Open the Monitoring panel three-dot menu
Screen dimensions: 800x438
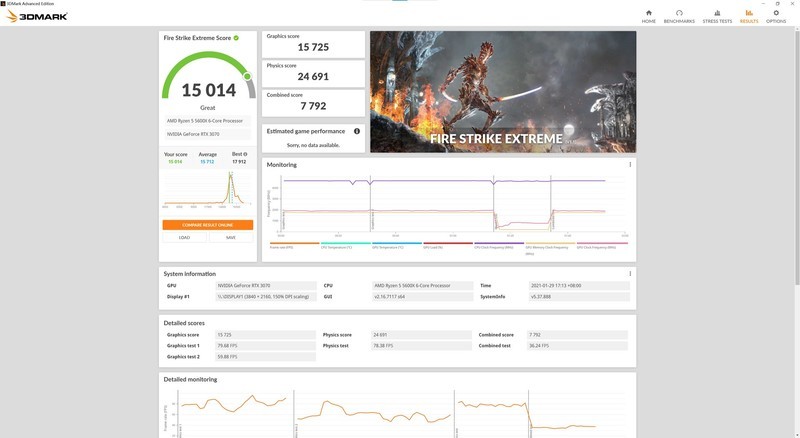click(630, 164)
